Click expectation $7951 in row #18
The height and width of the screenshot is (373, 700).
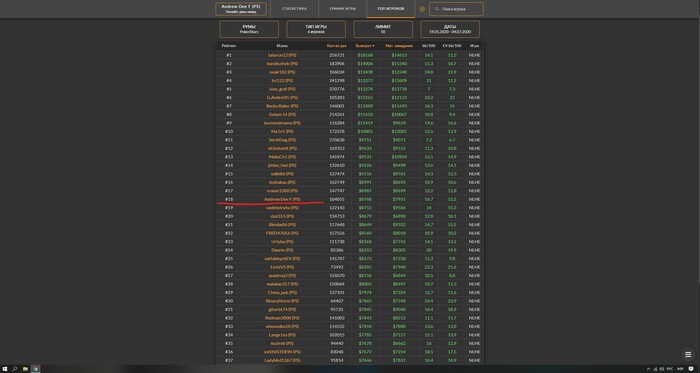[x=399, y=199]
